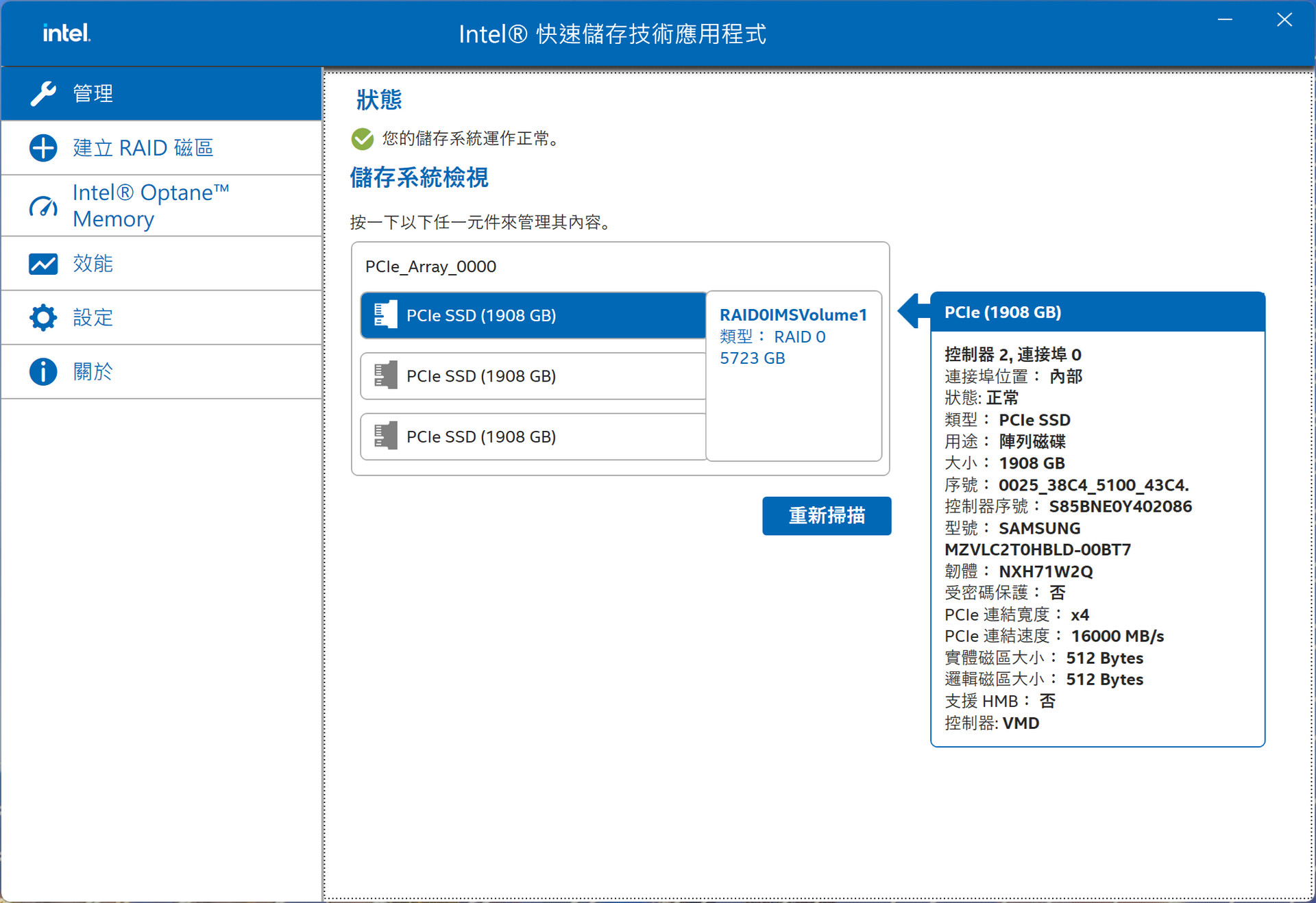
Task: Select the highlighted first PCIe SSD (1908 GB)
Action: coord(533,315)
